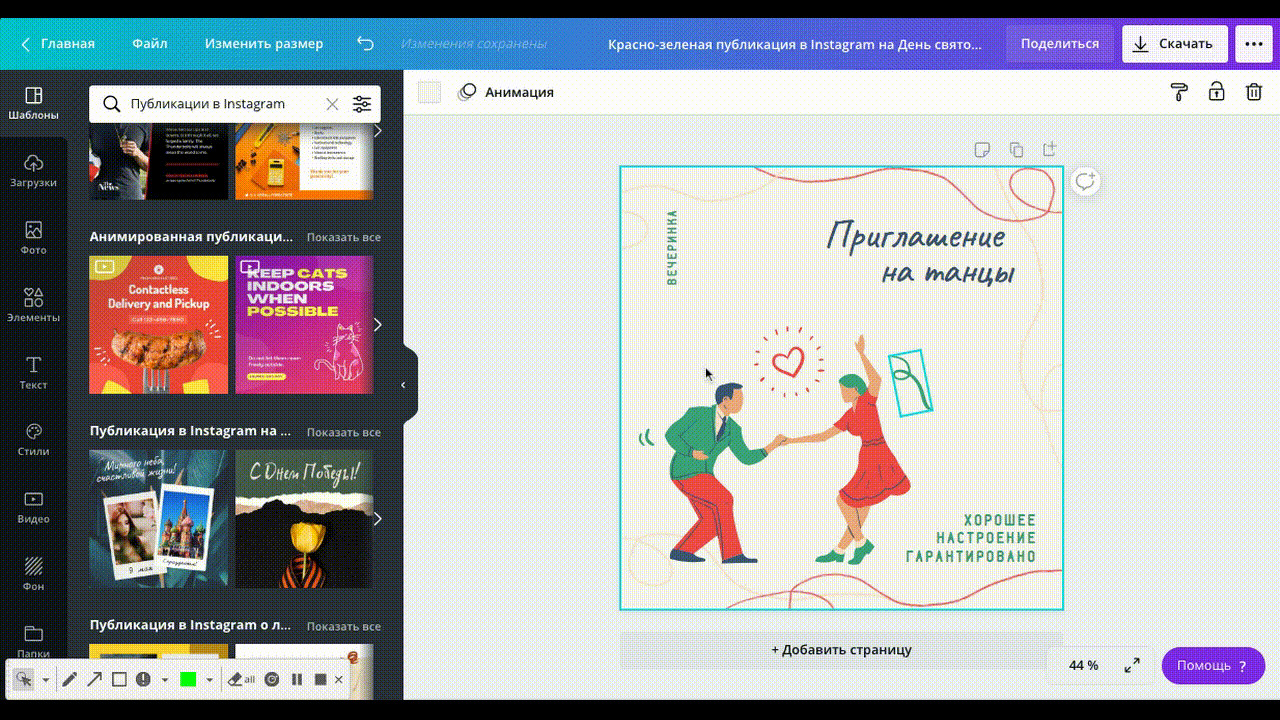This screenshot has height=720, width=1280.
Task: Open the Файл menu
Action: [x=149, y=43]
